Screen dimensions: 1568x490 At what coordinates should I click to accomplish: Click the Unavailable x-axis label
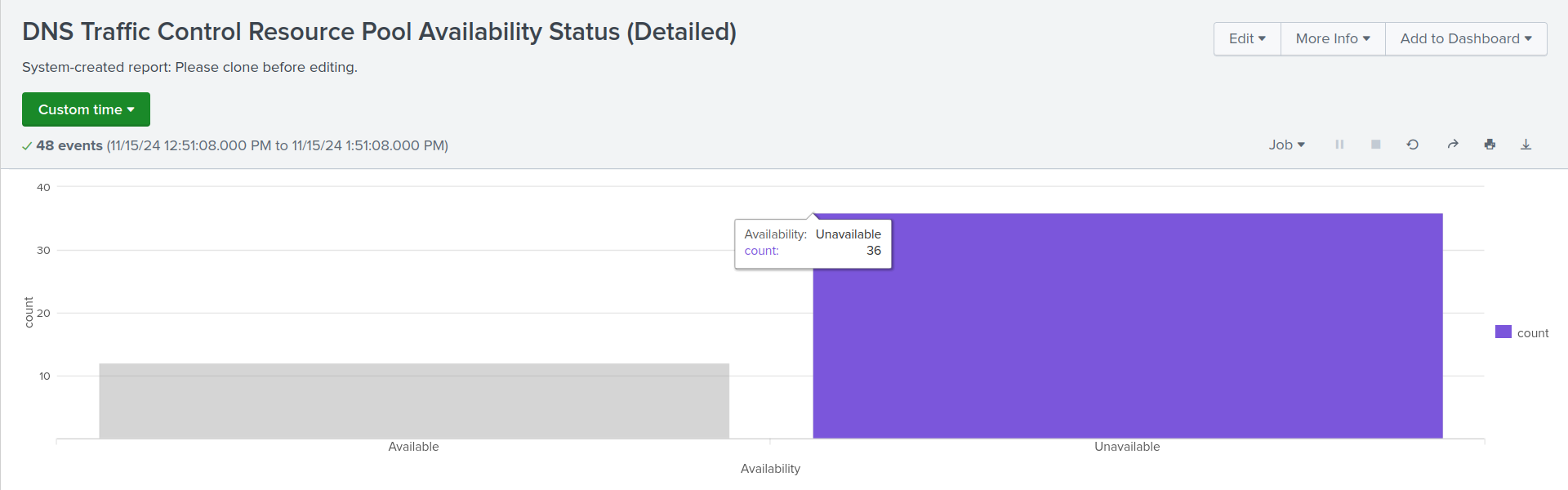tap(1127, 447)
